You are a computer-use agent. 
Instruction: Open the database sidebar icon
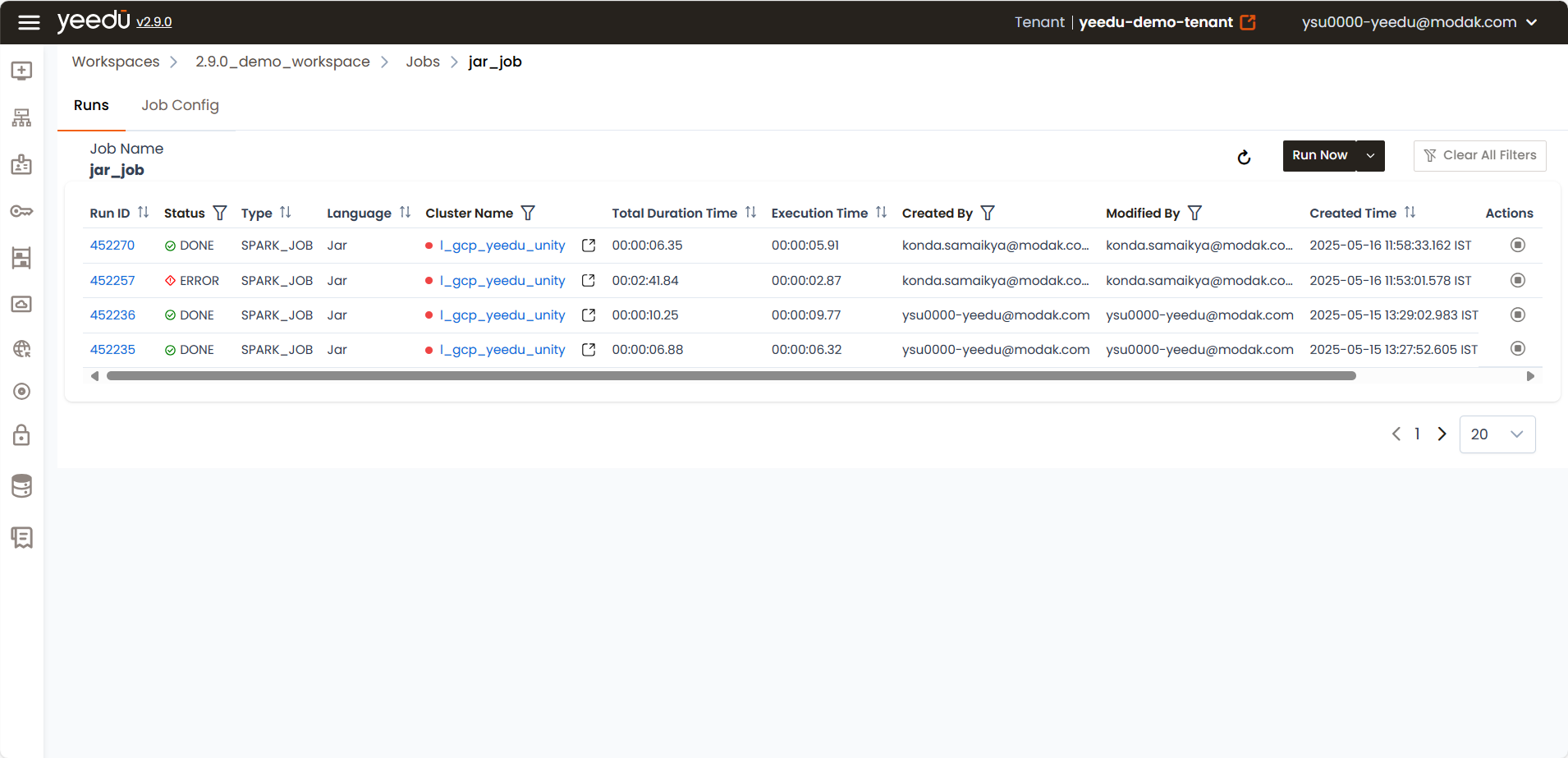point(22,486)
